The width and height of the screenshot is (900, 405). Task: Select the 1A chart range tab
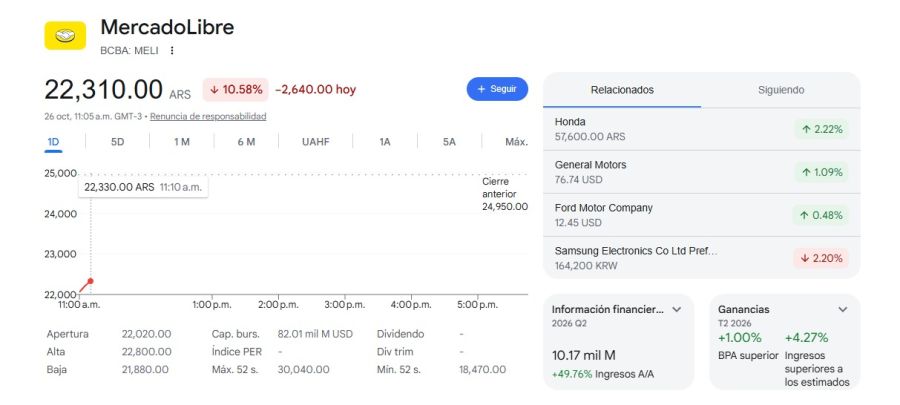(385, 142)
